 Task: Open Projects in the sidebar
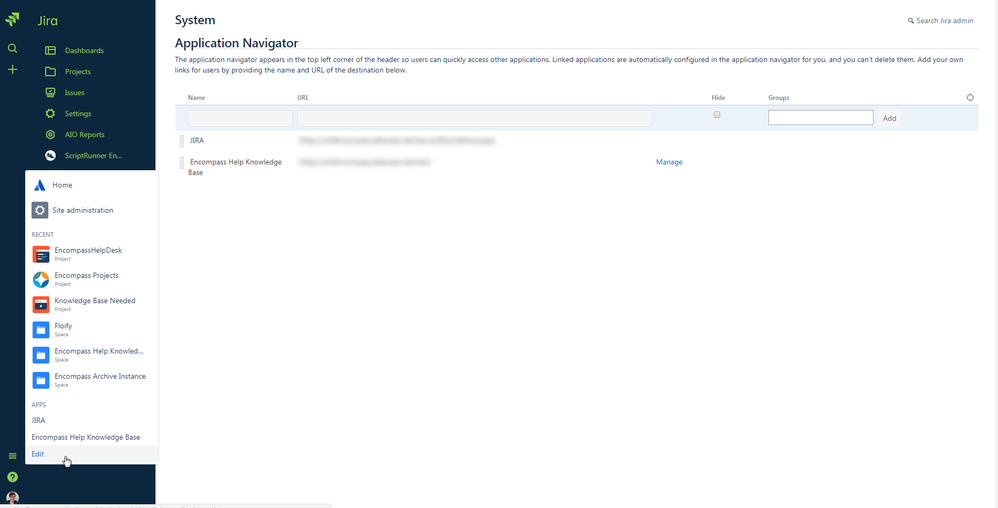[78, 71]
